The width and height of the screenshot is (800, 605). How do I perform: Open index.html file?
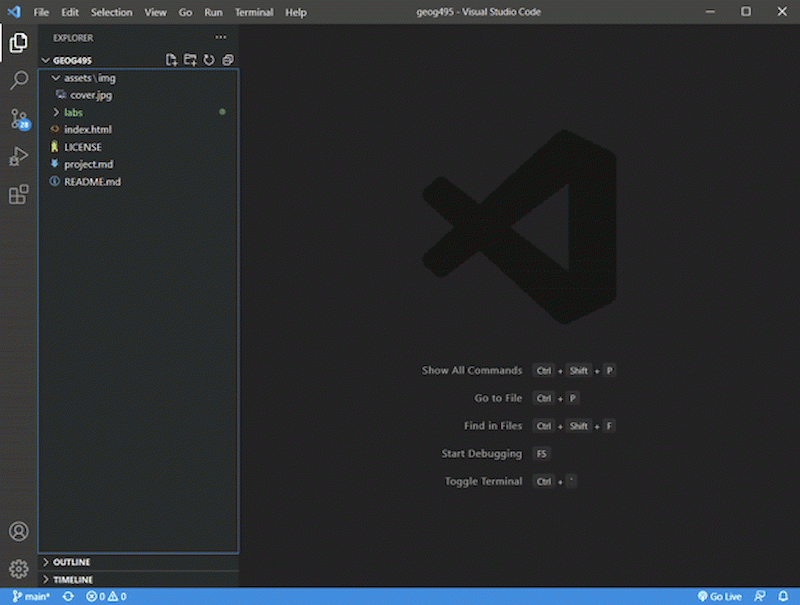click(87, 129)
